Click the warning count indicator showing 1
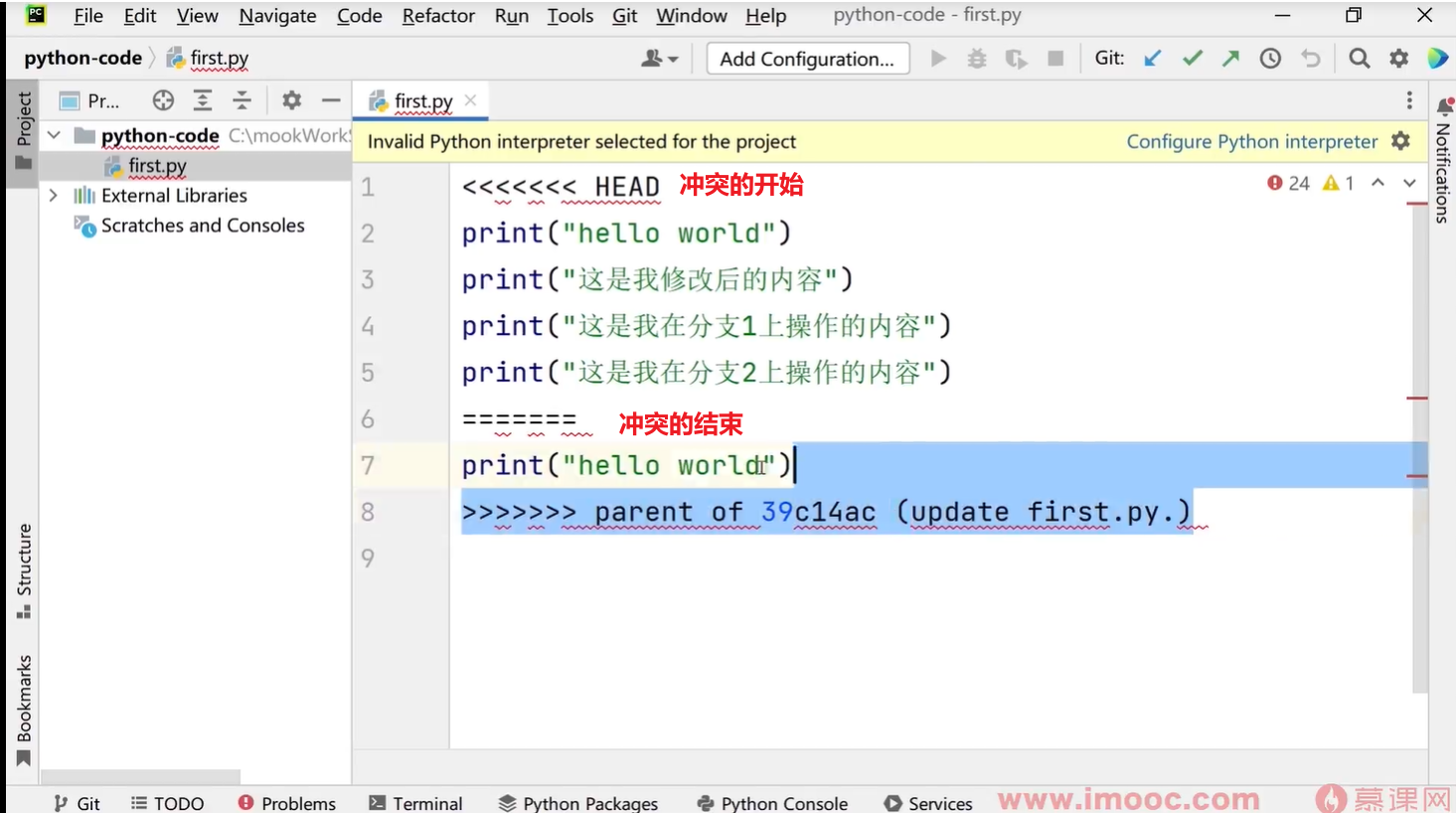The height and width of the screenshot is (813, 1456). pyautogui.click(x=1339, y=183)
